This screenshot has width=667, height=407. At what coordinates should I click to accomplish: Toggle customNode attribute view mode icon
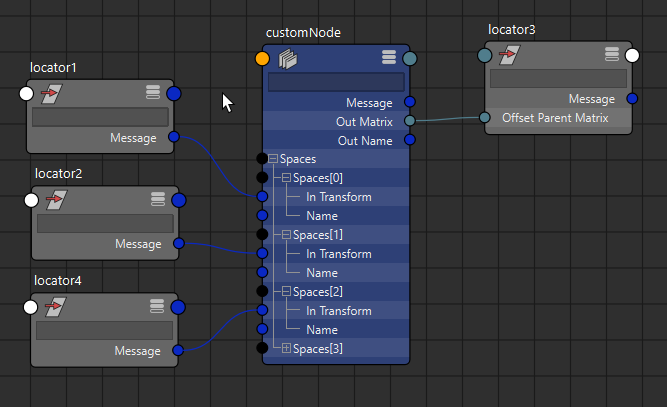pos(389,59)
